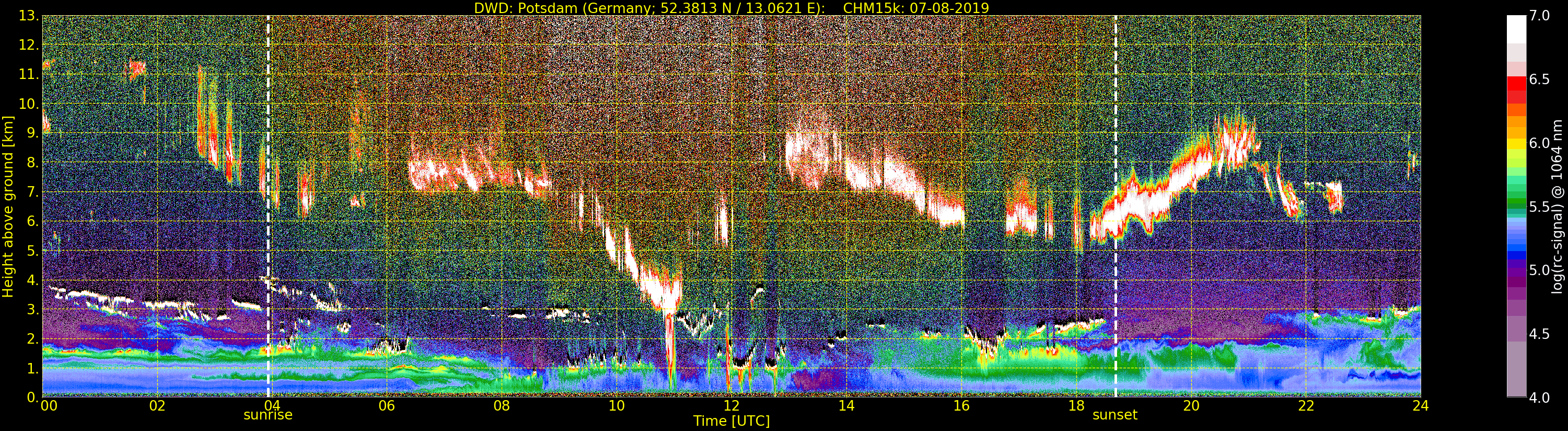This screenshot has height=431, width=1568.
Task: Click the "5.0" colorbar tick label
Action: (x=1540, y=270)
